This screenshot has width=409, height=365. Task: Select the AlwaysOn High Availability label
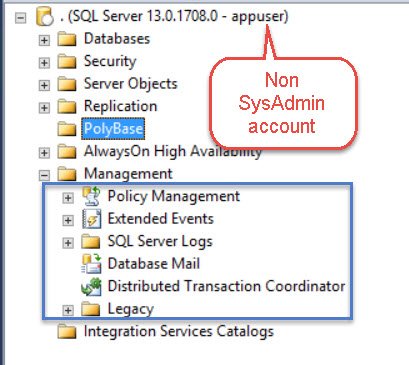pyautogui.click(x=173, y=151)
